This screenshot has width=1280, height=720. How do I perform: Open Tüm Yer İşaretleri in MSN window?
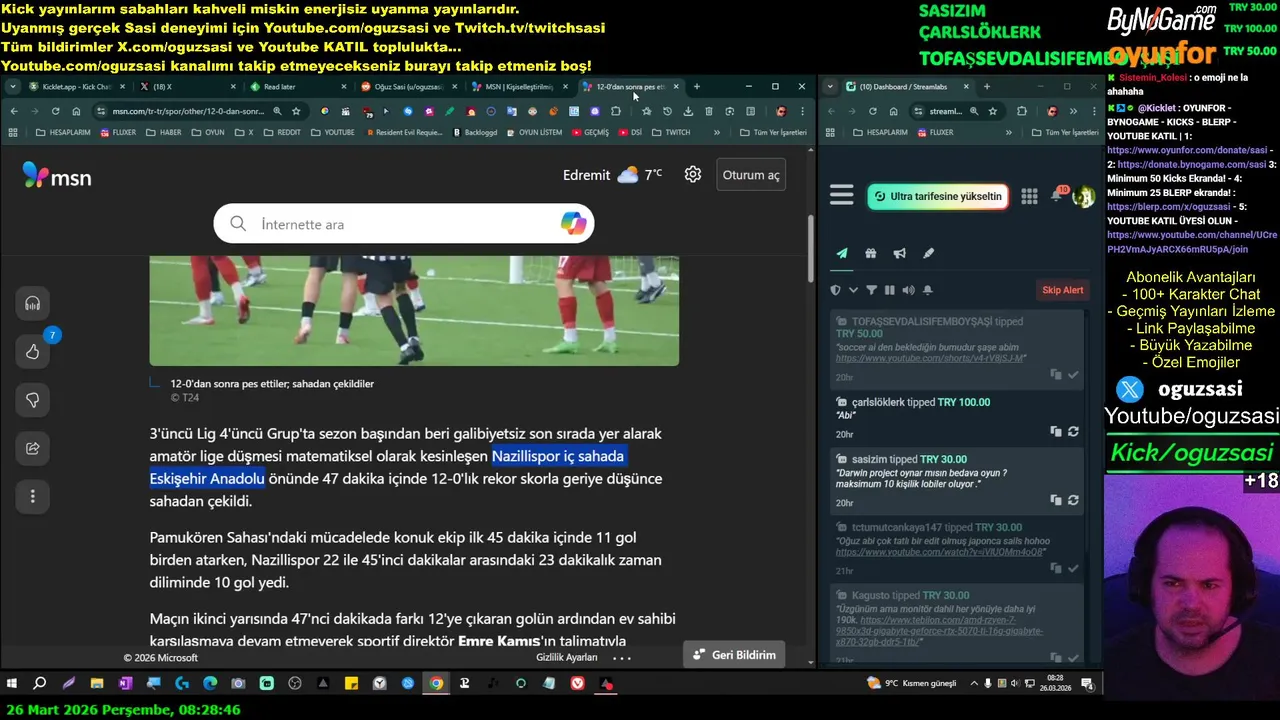coord(773,132)
